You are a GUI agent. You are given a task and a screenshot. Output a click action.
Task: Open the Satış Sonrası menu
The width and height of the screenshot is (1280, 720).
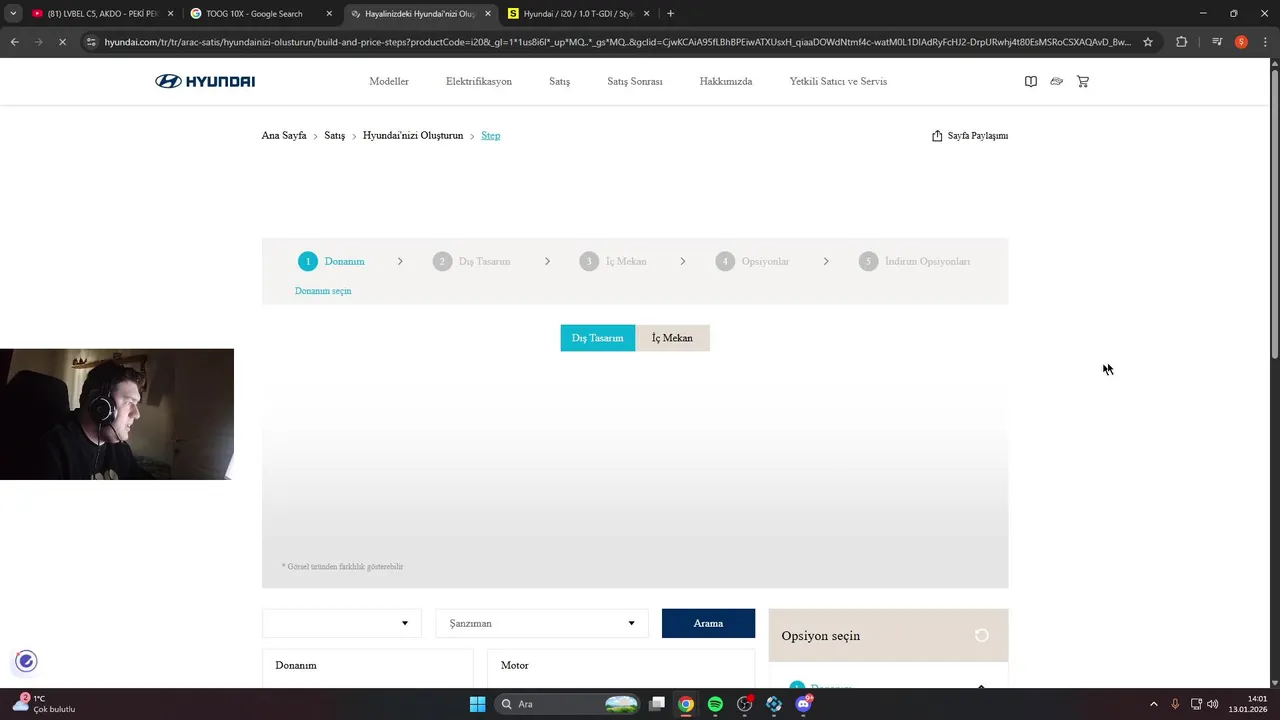point(635,81)
